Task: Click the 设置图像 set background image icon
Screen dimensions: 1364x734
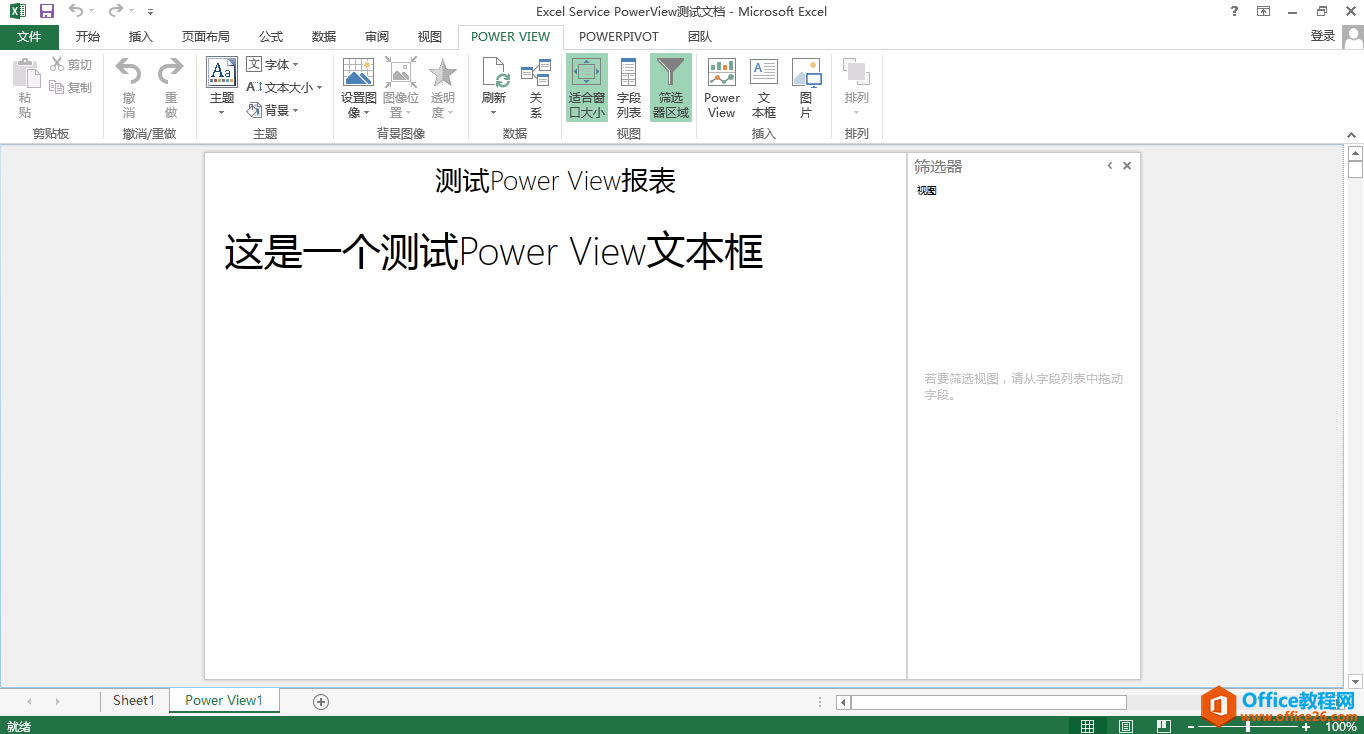Action: (358, 87)
